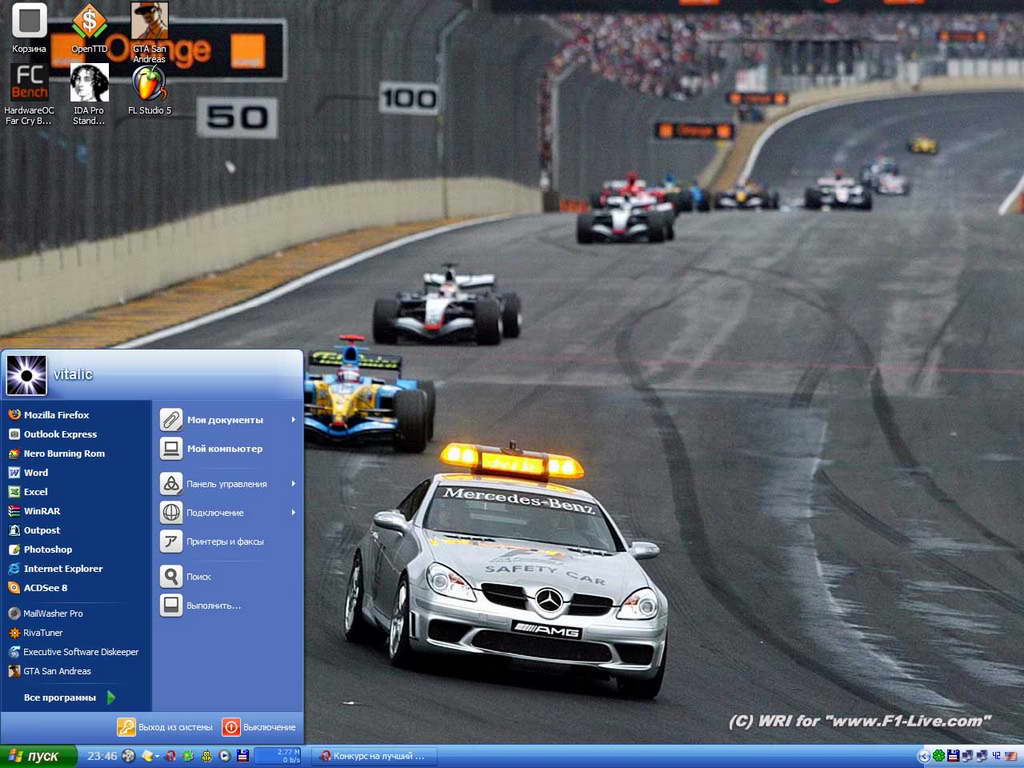Screen dimensions: 1024x768
Task: Open the green flower ICQ tray icon
Action: coord(938,756)
